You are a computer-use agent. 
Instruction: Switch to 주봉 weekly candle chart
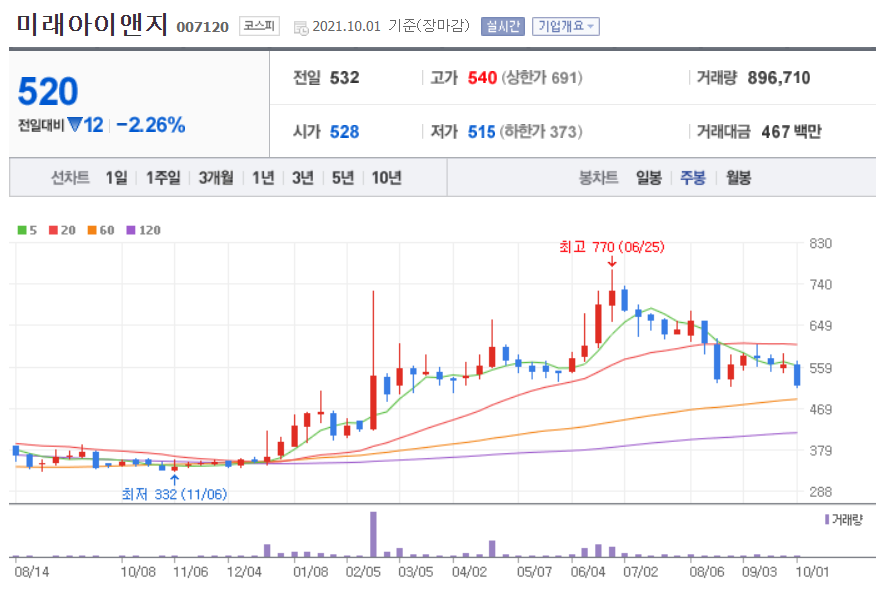[x=693, y=178]
